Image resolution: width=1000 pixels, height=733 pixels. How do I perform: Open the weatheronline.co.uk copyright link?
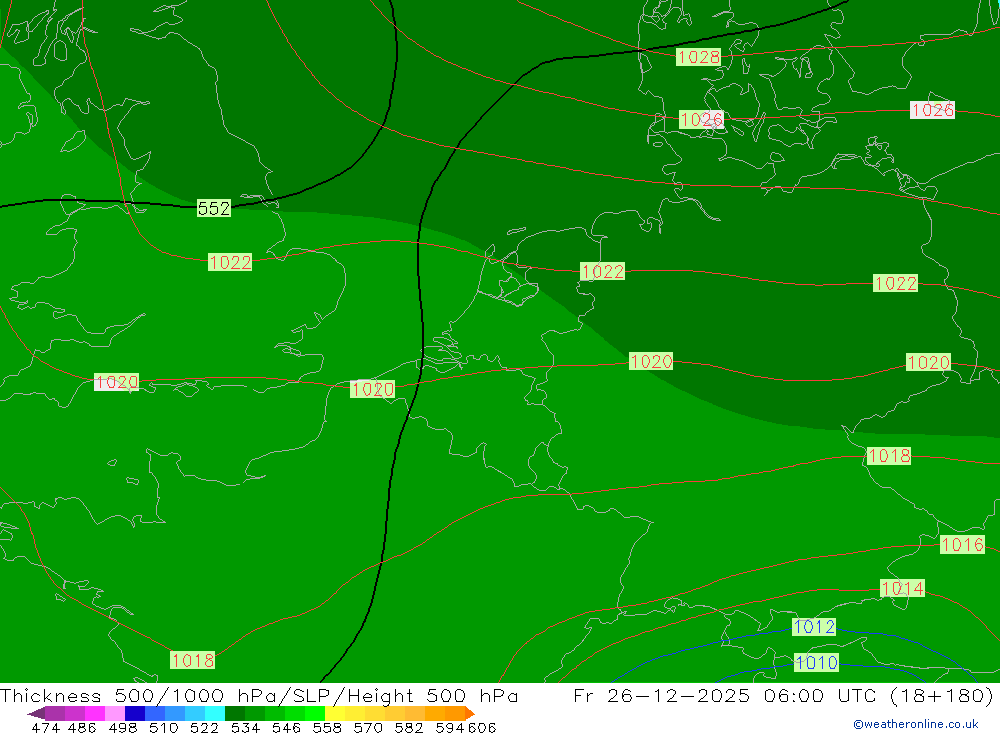[916, 724]
